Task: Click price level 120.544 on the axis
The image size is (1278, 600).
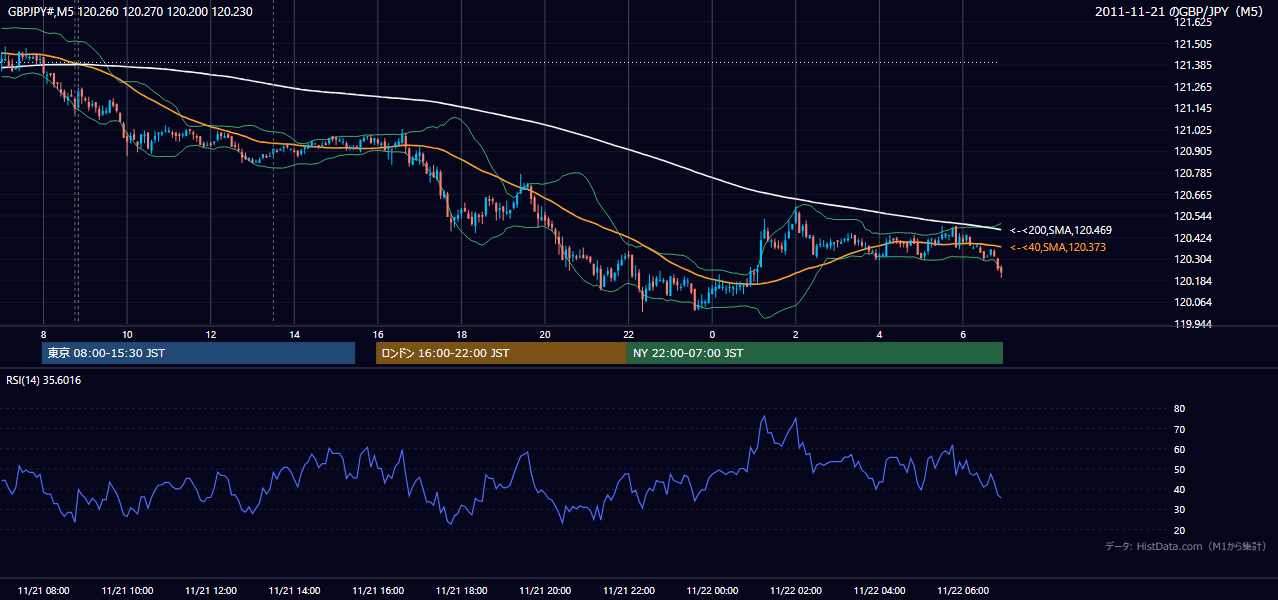Action: click(1194, 216)
